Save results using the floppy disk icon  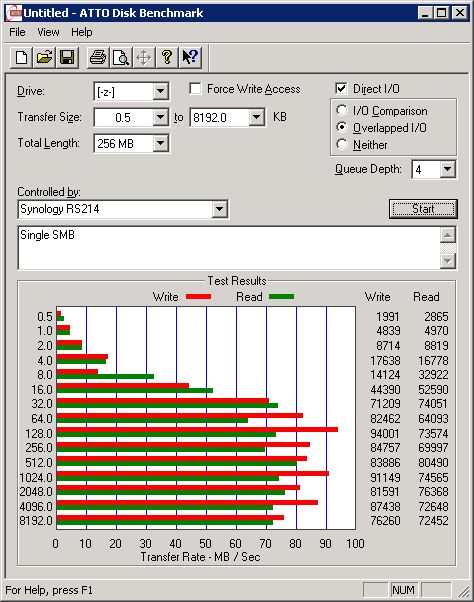click(x=67, y=58)
